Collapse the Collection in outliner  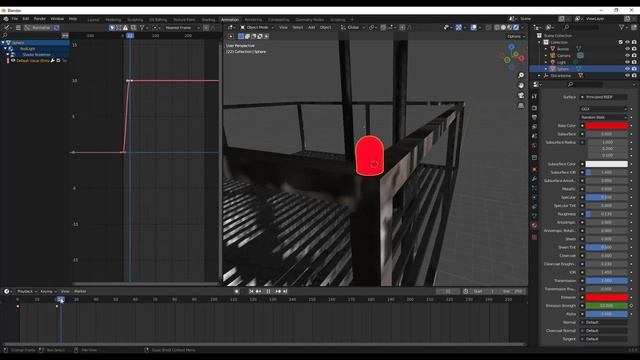tap(540, 42)
